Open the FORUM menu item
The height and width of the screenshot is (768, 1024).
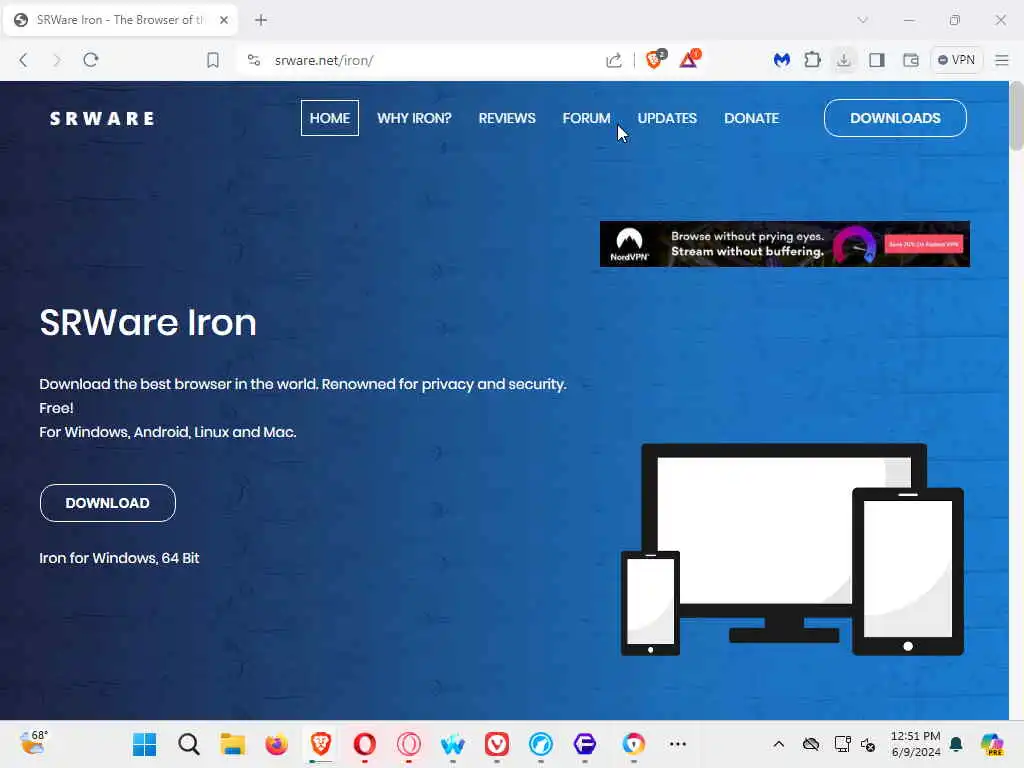tap(586, 118)
